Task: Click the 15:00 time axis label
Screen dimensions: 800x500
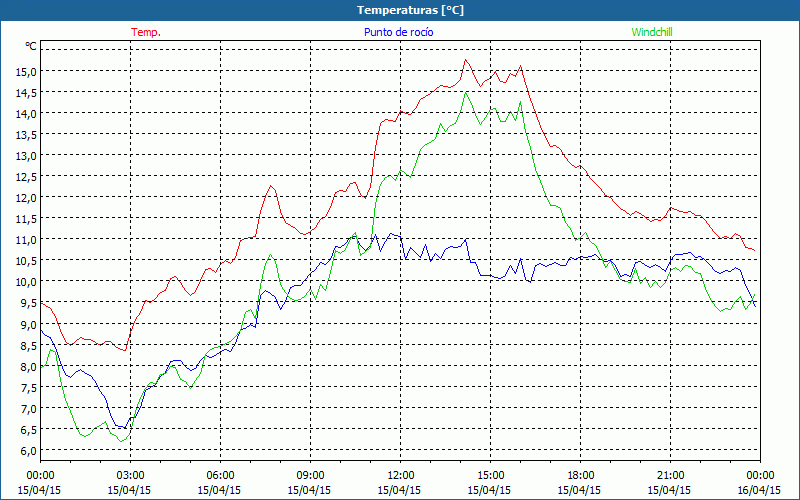Action: pos(490,475)
